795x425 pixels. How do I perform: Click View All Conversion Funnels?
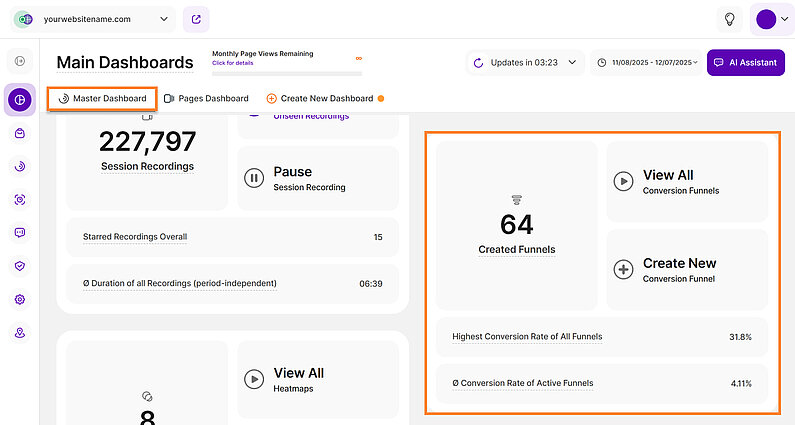tap(686, 181)
